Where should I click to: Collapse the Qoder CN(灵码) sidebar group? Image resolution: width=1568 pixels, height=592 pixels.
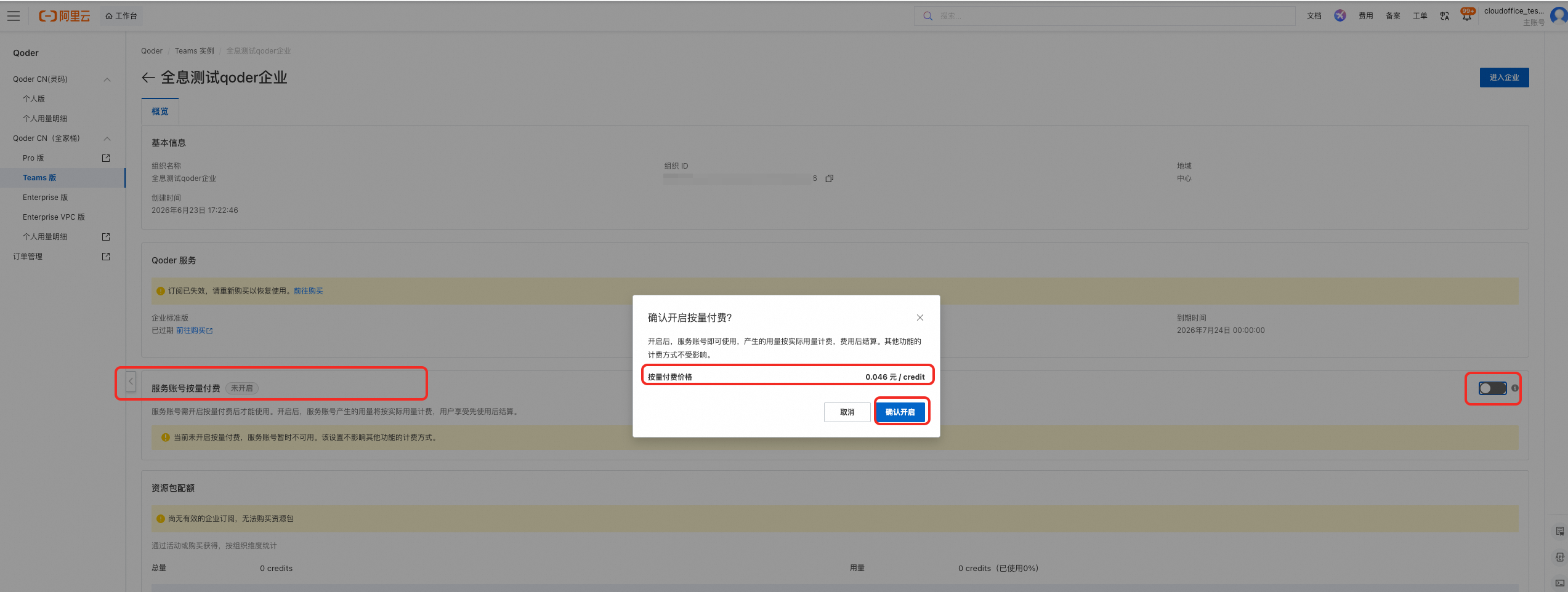pyautogui.click(x=107, y=79)
